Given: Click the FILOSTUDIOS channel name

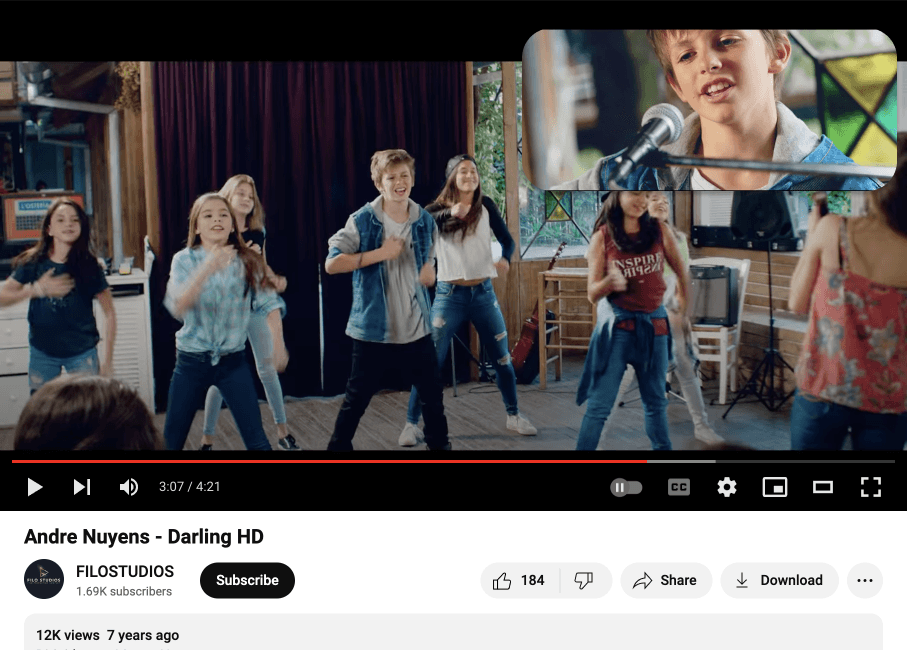Looking at the screenshot, I should tap(125, 572).
